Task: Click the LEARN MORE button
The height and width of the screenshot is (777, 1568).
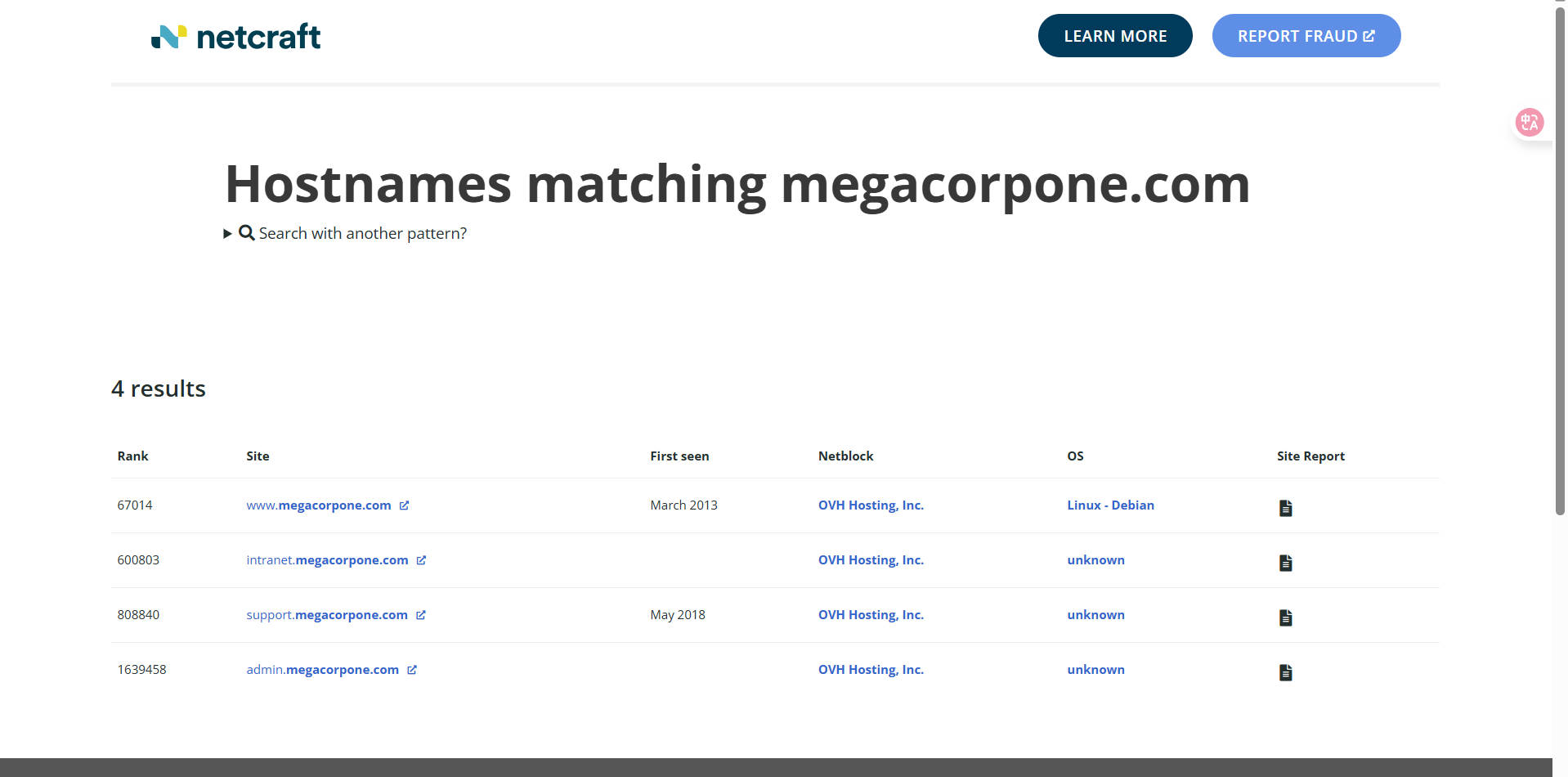Action: 1115,36
